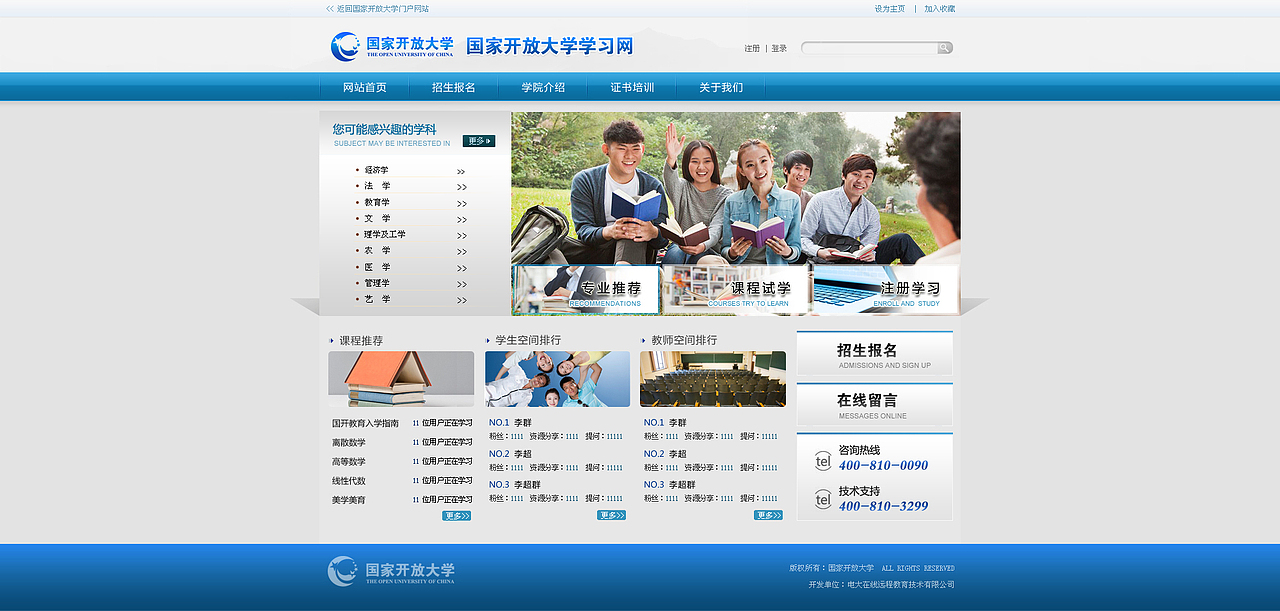Follow the 返回国家开放大学门户网站 link

tap(383, 8)
